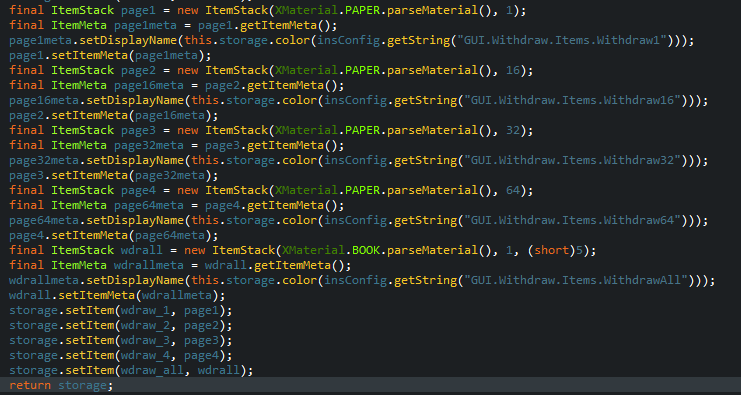Viewport: 741px width, 395px height.
Task: Click page4.setItemMeta(page64meta) line
Action: [x=114, y=236]
